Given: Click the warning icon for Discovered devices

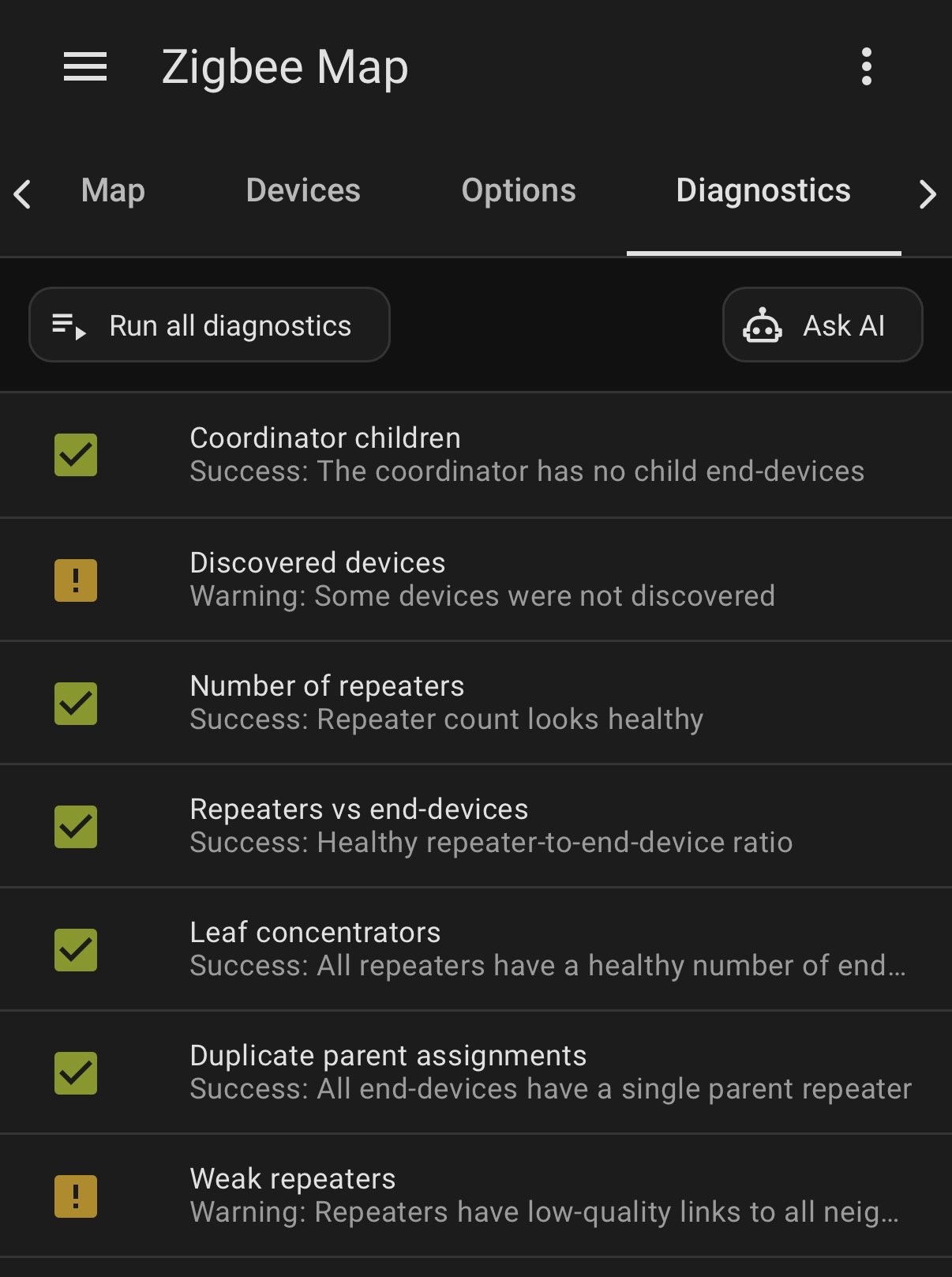Looking at the screenshot, I should pos(76,580).
